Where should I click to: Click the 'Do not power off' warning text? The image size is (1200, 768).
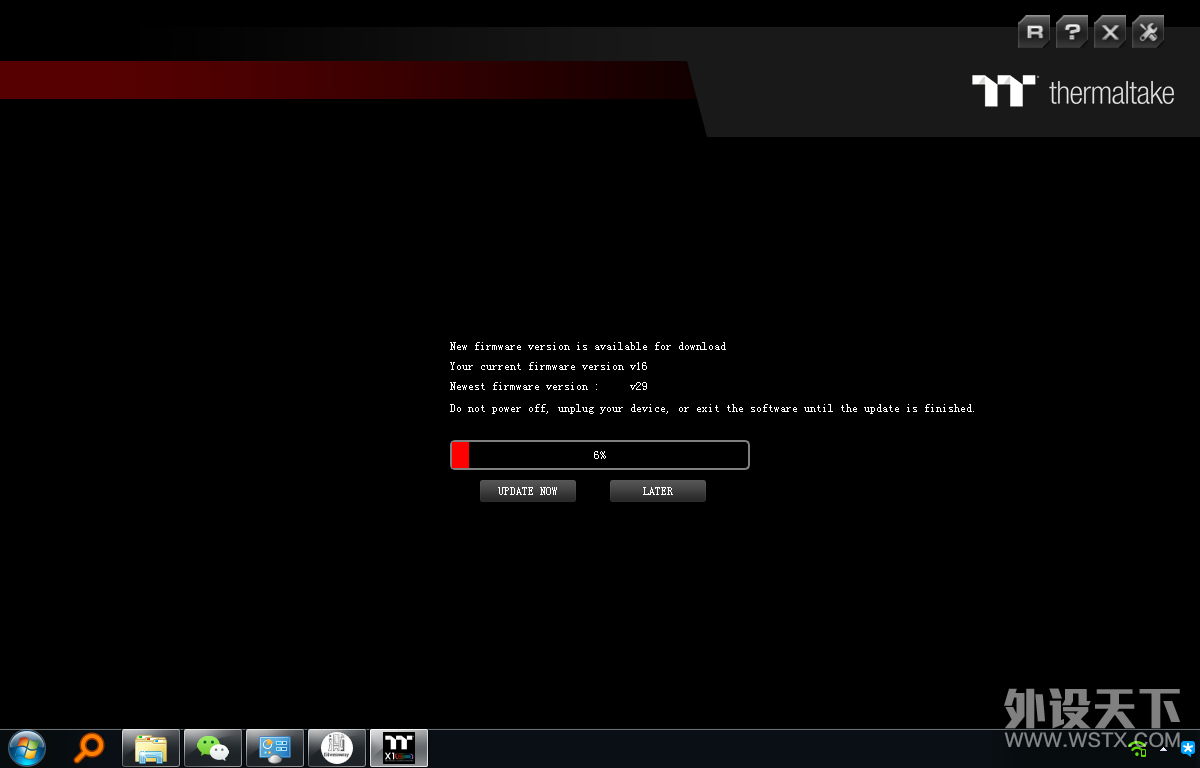[712, 409]
